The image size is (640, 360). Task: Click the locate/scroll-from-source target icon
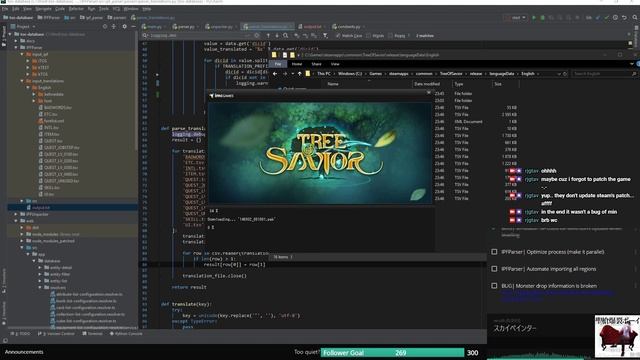(x=104, y=27)
